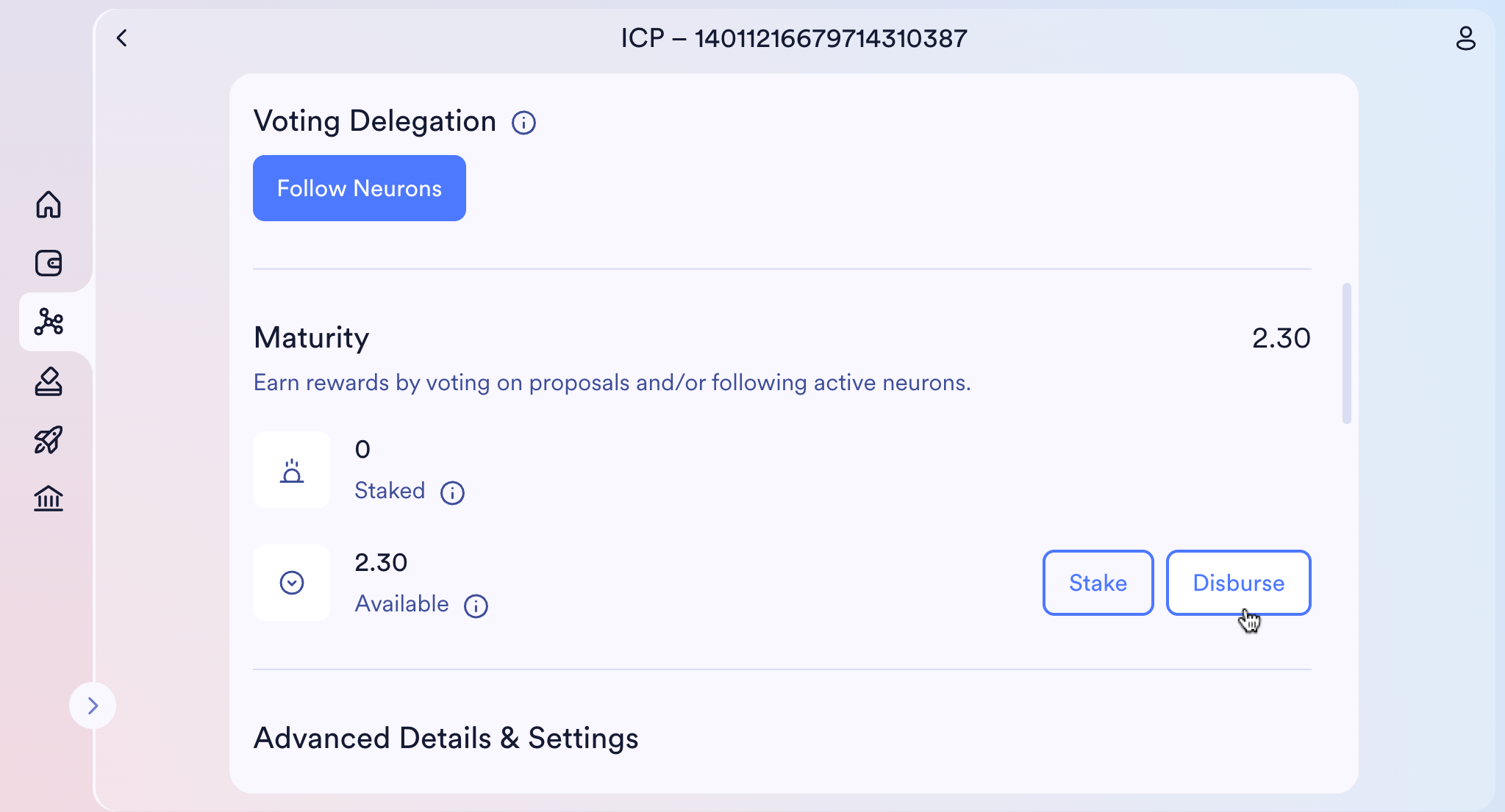Navigate to Home via sidebar

[x=49, y=206]
